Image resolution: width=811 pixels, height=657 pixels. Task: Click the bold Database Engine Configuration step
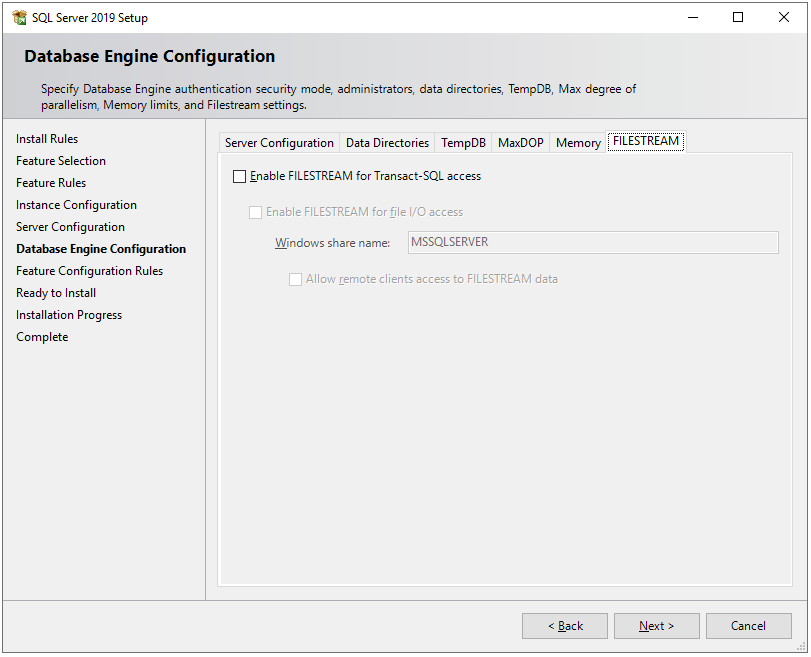[101, 249]
